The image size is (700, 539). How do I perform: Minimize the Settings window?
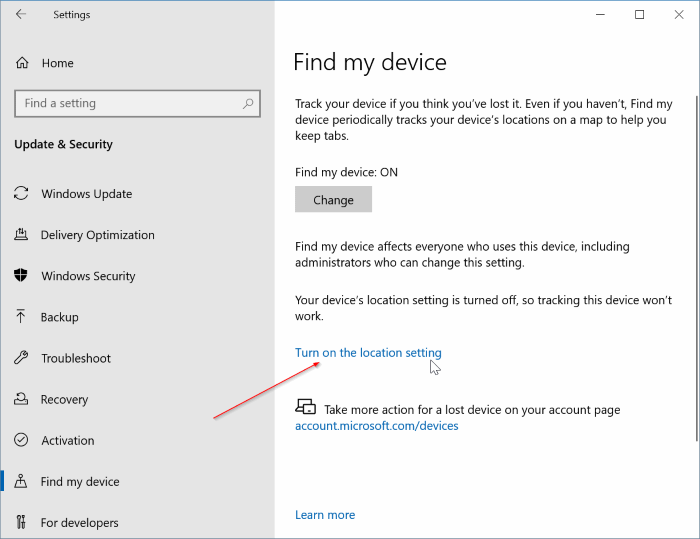600,15
